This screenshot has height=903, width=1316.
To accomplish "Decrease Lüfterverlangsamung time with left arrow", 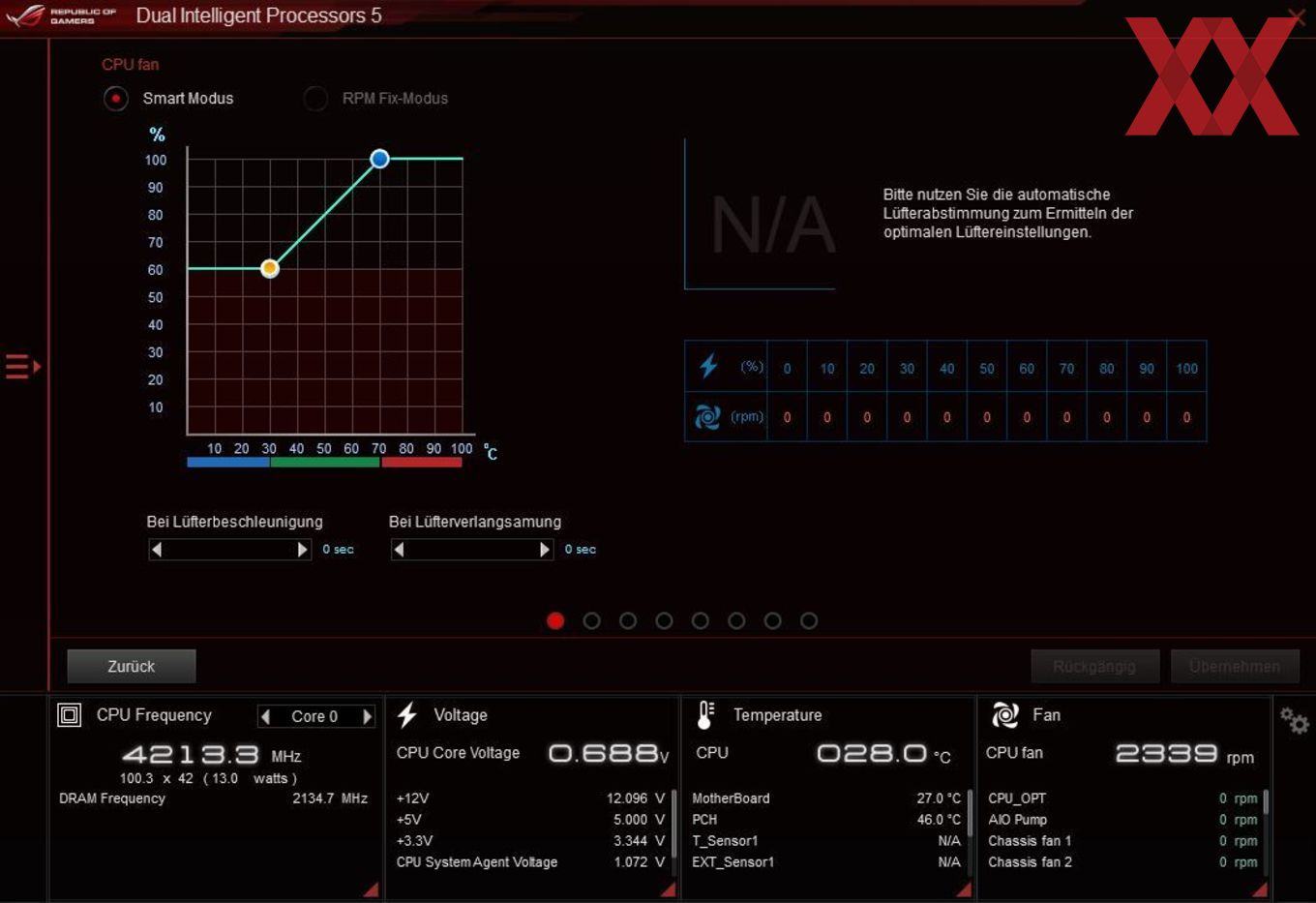I will coord(399,550).
